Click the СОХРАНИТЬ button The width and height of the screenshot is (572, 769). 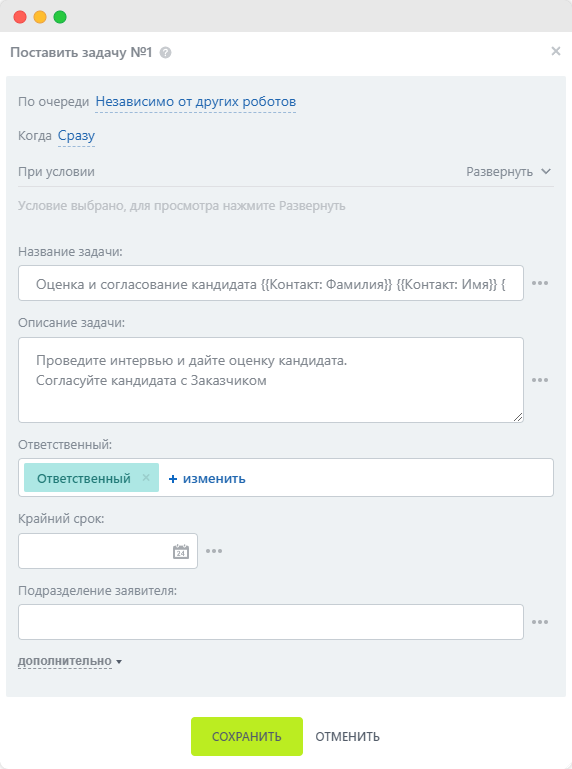(x=247, y=736)
